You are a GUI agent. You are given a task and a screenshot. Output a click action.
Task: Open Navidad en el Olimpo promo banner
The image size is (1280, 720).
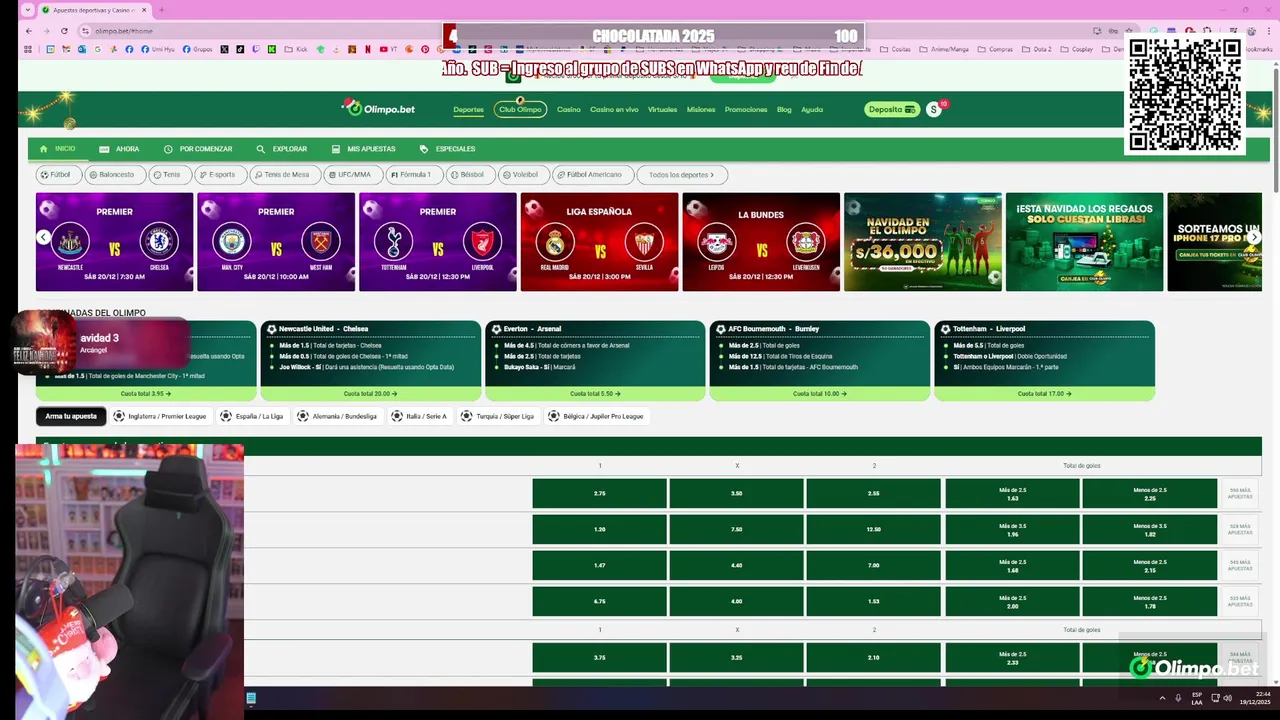click(x=923, y=242)
